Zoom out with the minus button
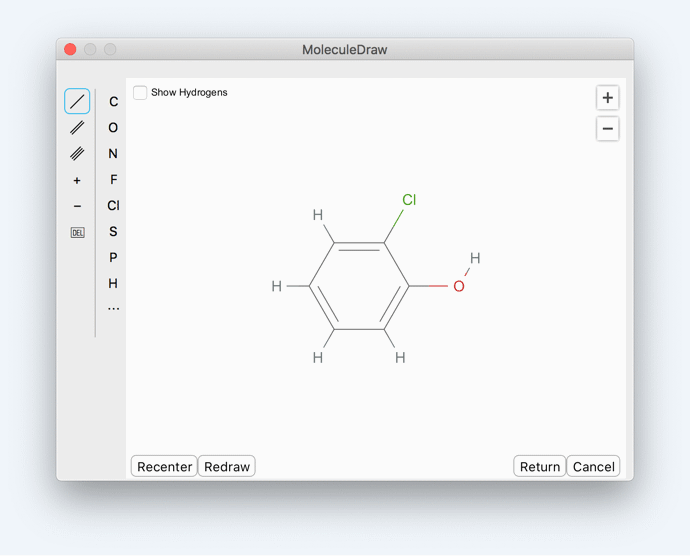 point(607,129)
